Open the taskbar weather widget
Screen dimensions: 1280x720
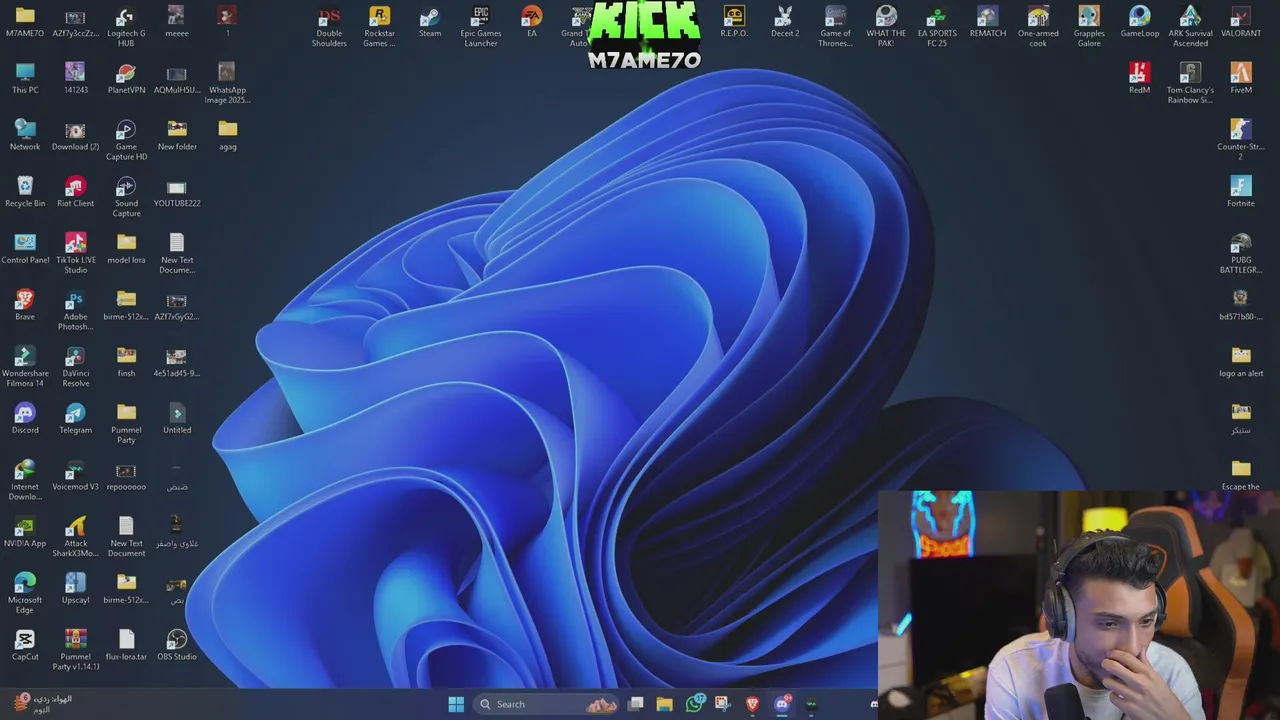(44, 703)
